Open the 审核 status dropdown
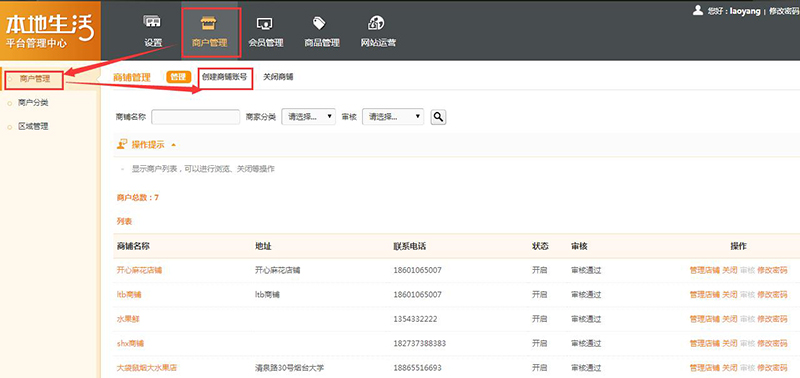The width and height of the screenshot is (800, 378). 393,117
